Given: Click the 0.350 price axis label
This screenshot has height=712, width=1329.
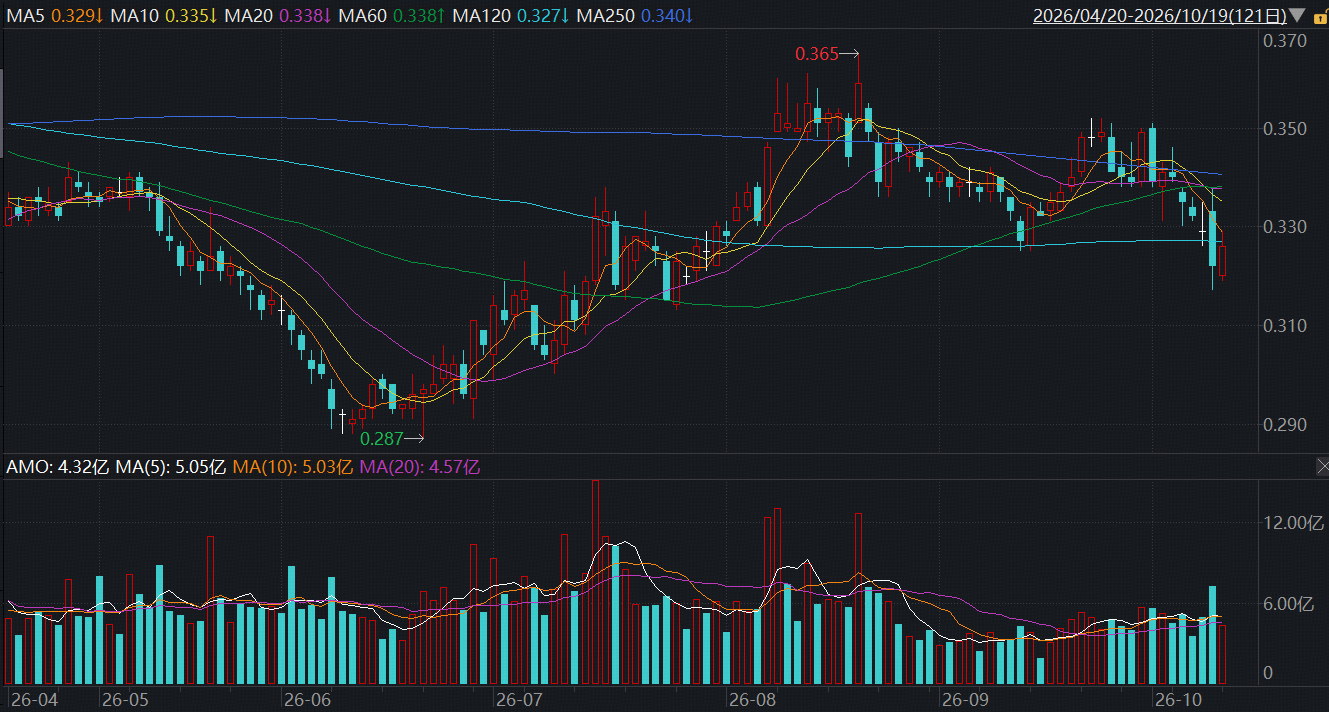Looking at the screenshot, I should 1285,129.
